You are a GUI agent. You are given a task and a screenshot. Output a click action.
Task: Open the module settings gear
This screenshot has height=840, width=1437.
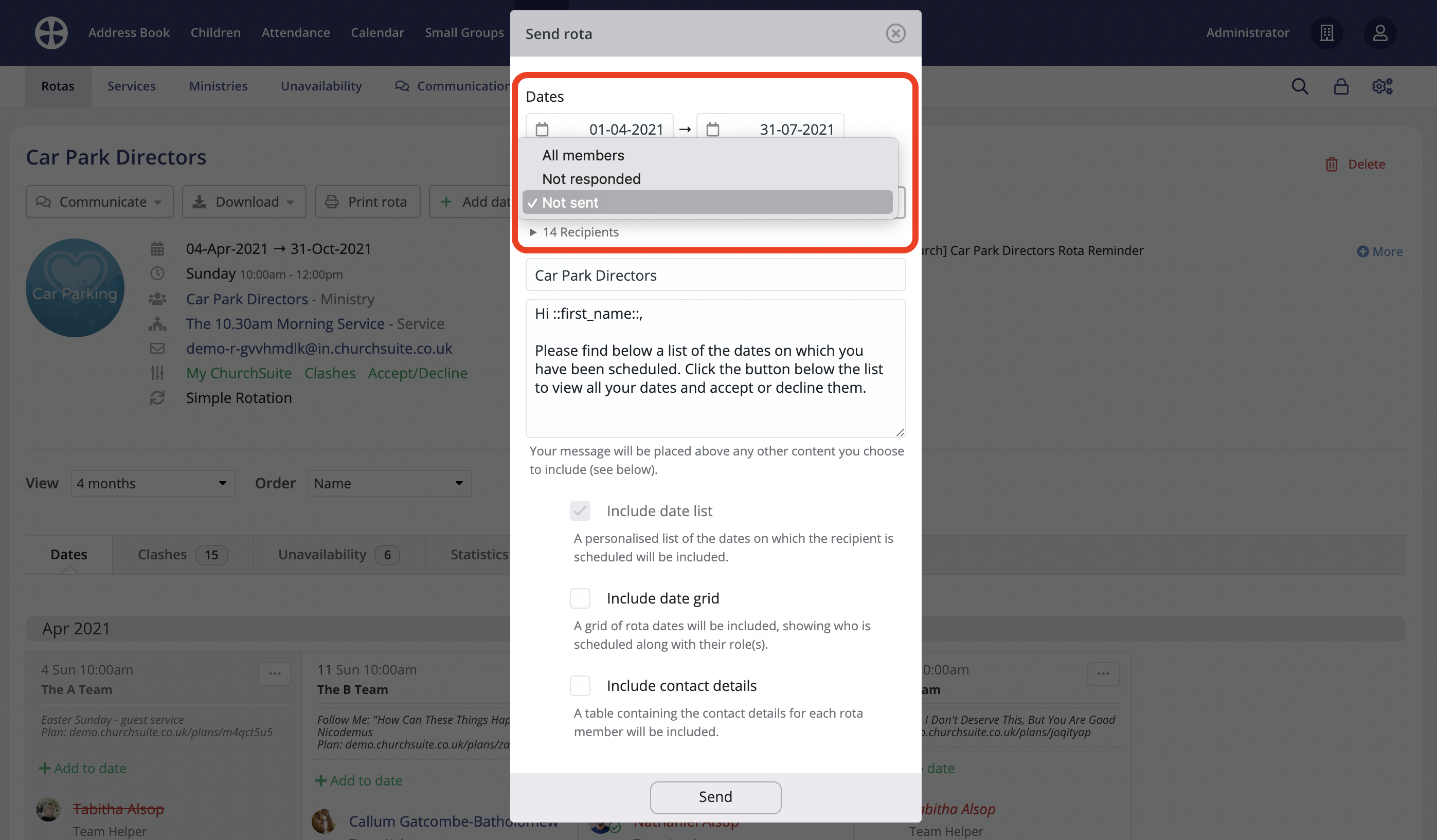(1382, 86)
